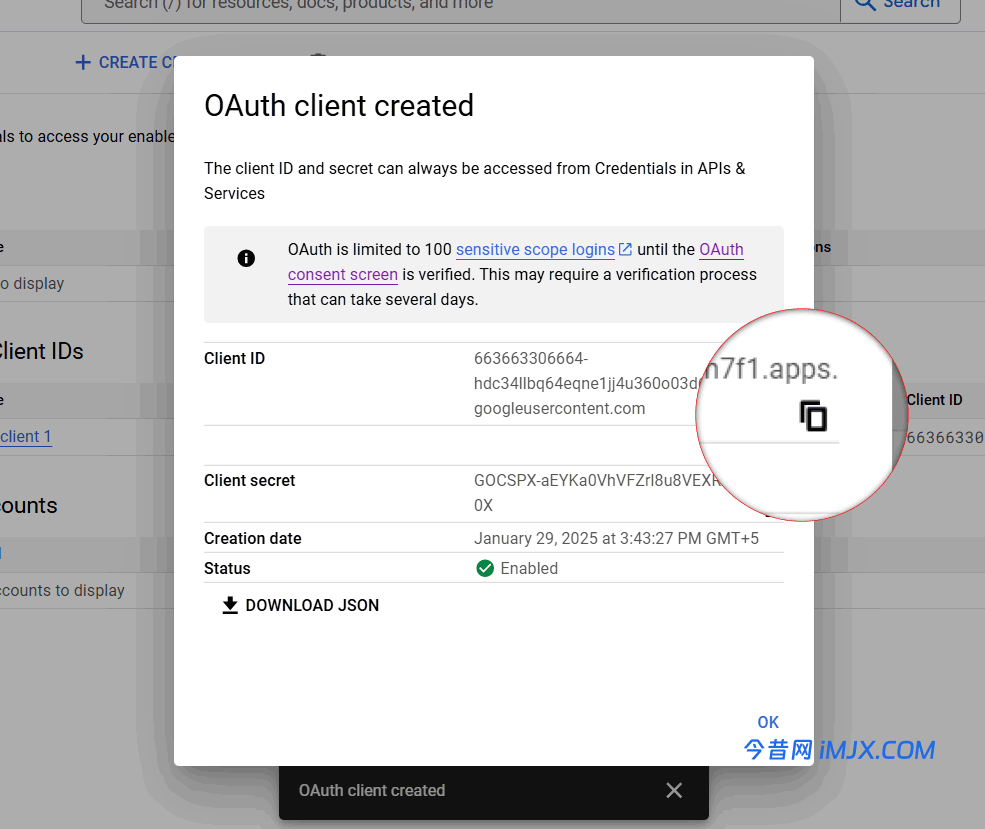Click the Client secret row label
This screenshot has width=985, height=829.
[x=249, y=480]
